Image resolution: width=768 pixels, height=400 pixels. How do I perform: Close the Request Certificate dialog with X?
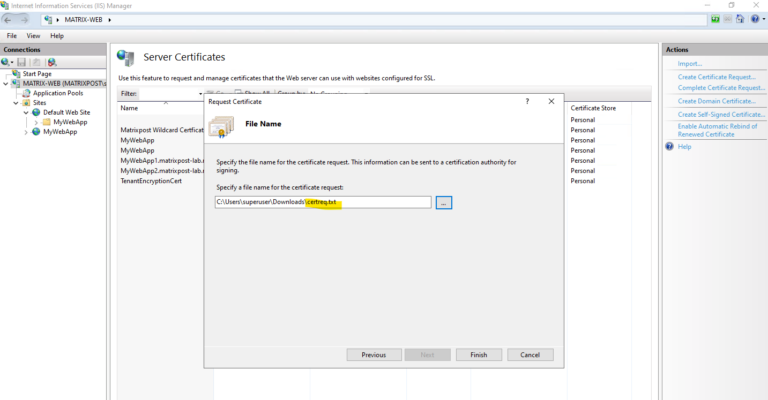551,101
